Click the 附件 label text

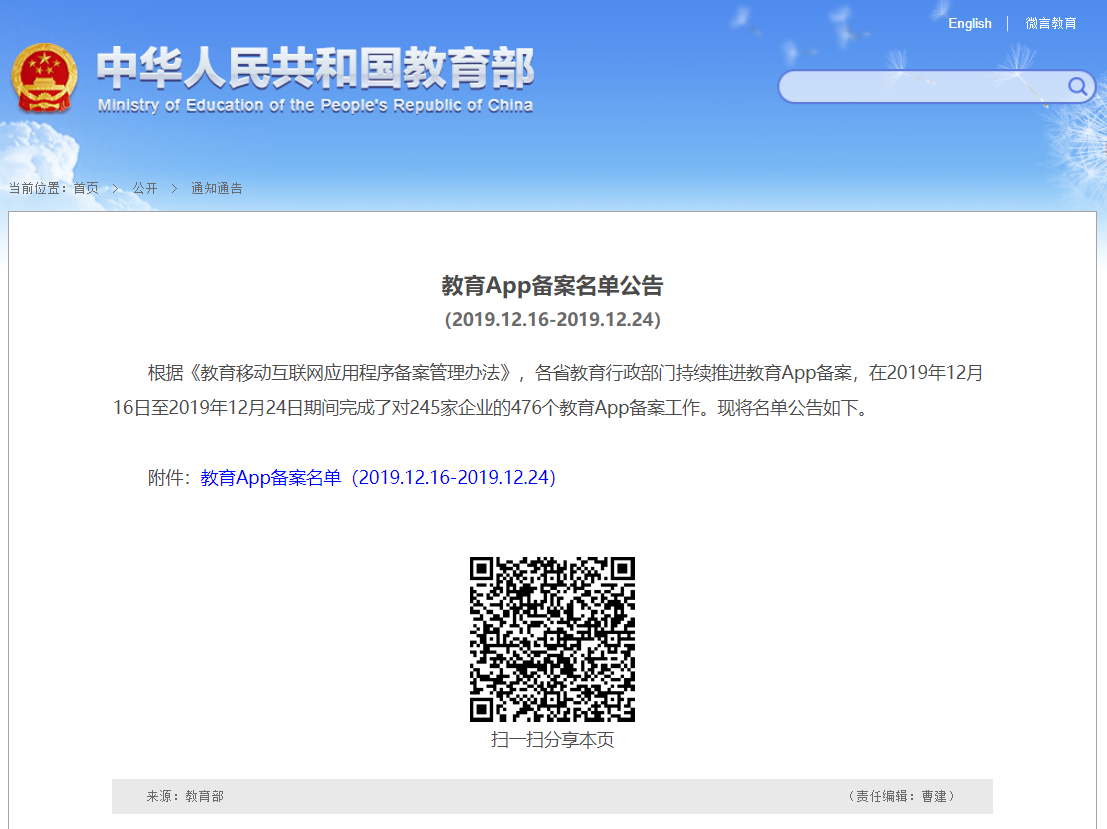169,478
